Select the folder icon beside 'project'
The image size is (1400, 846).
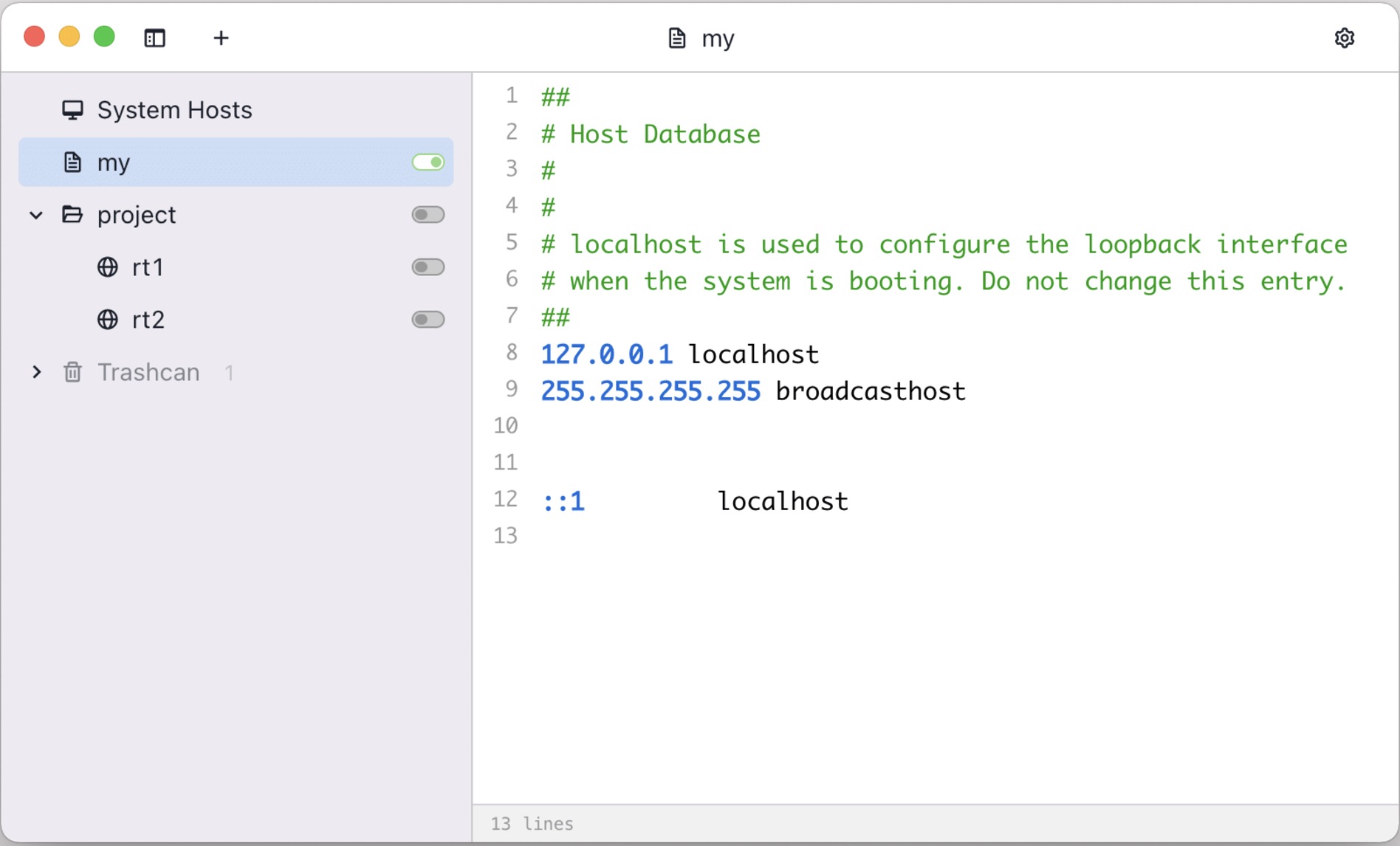(x=72, y=214)
